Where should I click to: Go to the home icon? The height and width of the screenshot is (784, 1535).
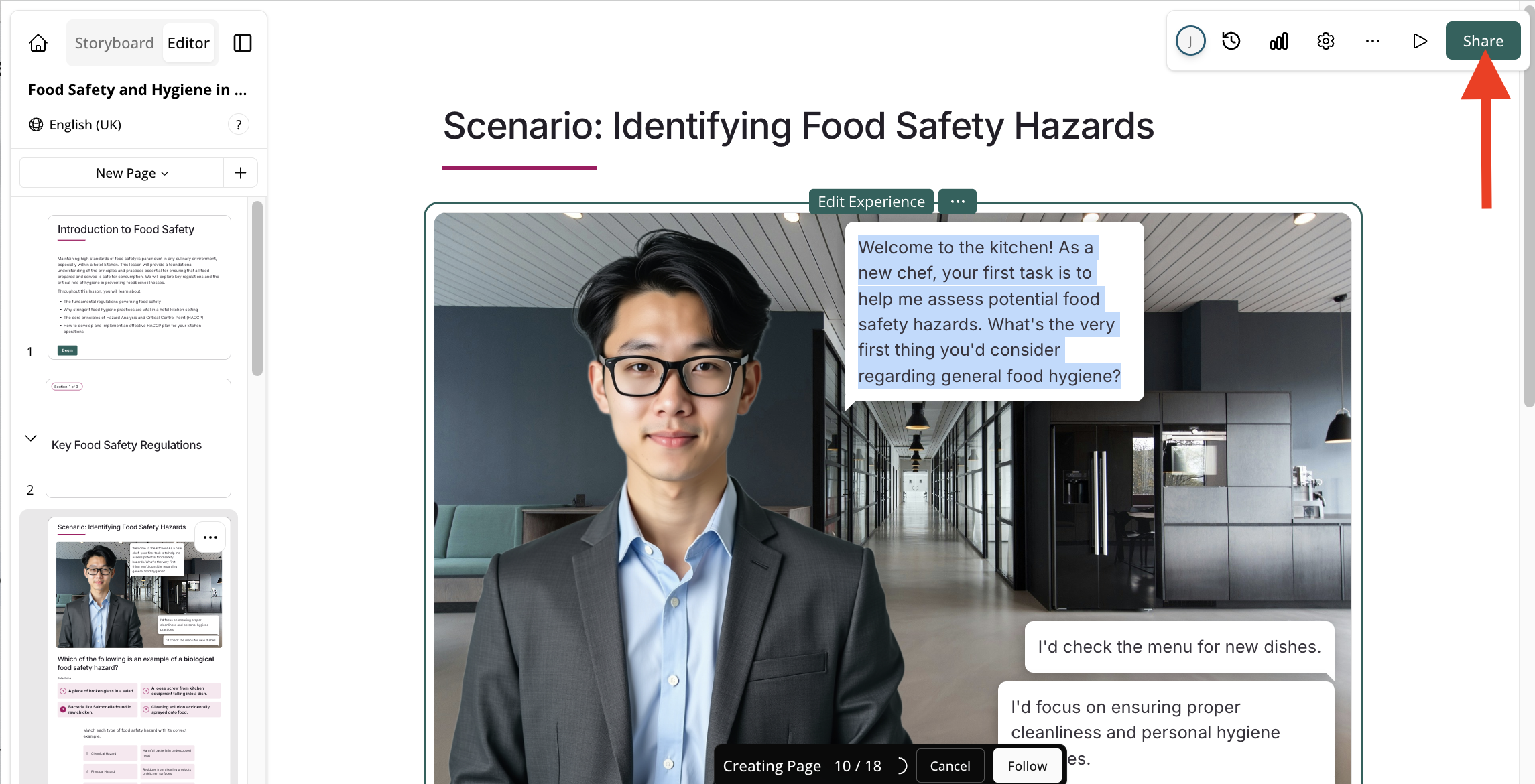pyautogui.click(x=38, y=43)
